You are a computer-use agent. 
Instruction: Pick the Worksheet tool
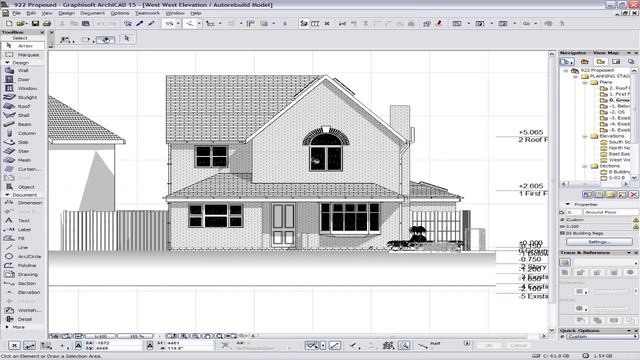tap(22, 310)
